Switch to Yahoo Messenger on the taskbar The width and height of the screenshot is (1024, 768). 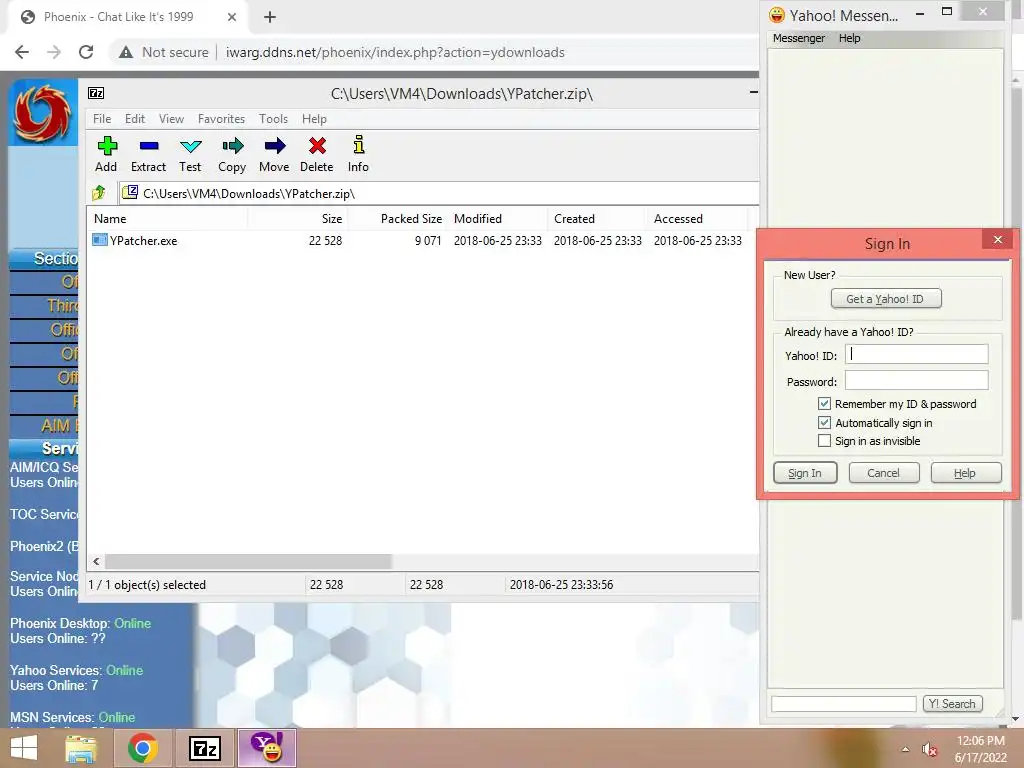[267, 748]
